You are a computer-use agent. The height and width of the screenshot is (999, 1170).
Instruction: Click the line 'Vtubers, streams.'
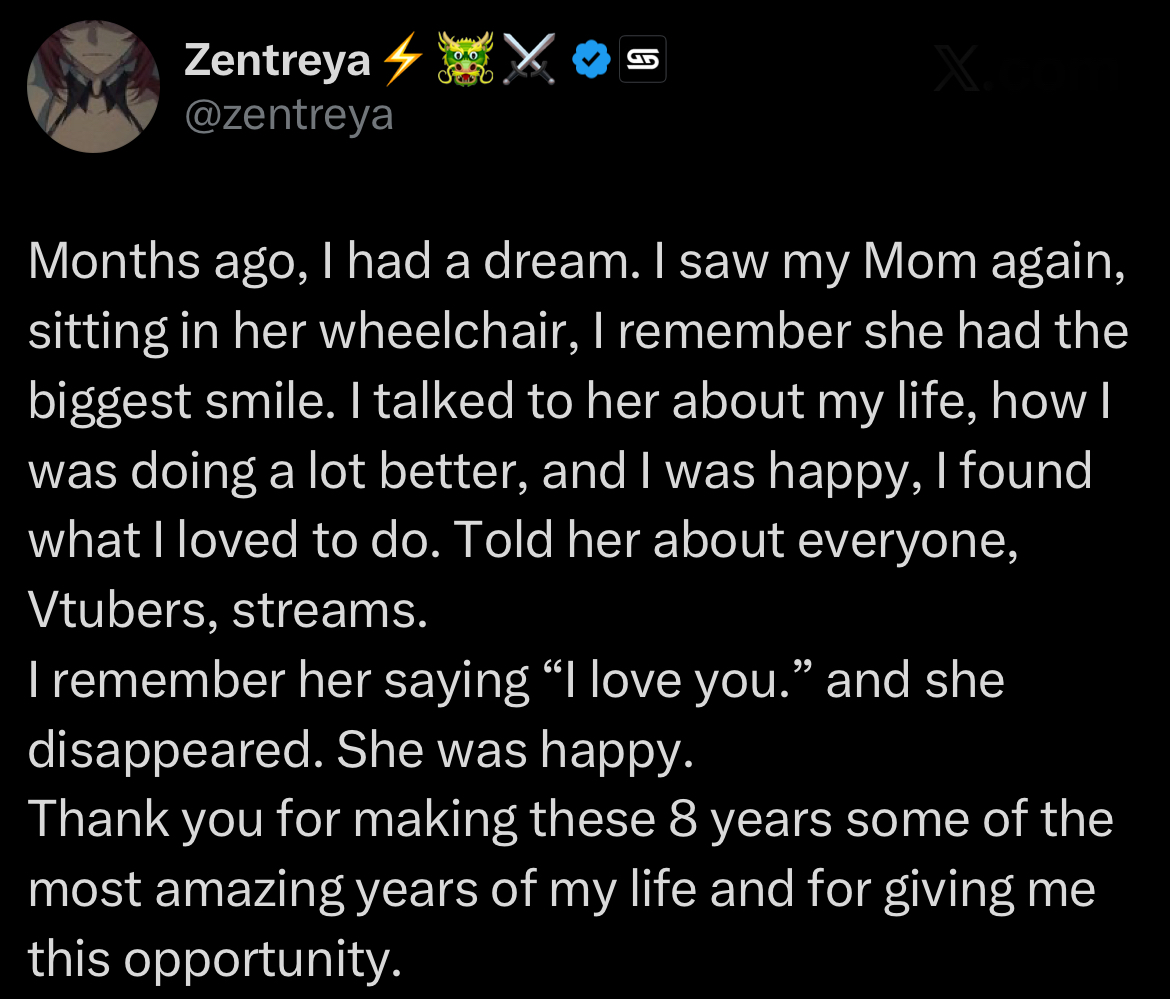227,610
